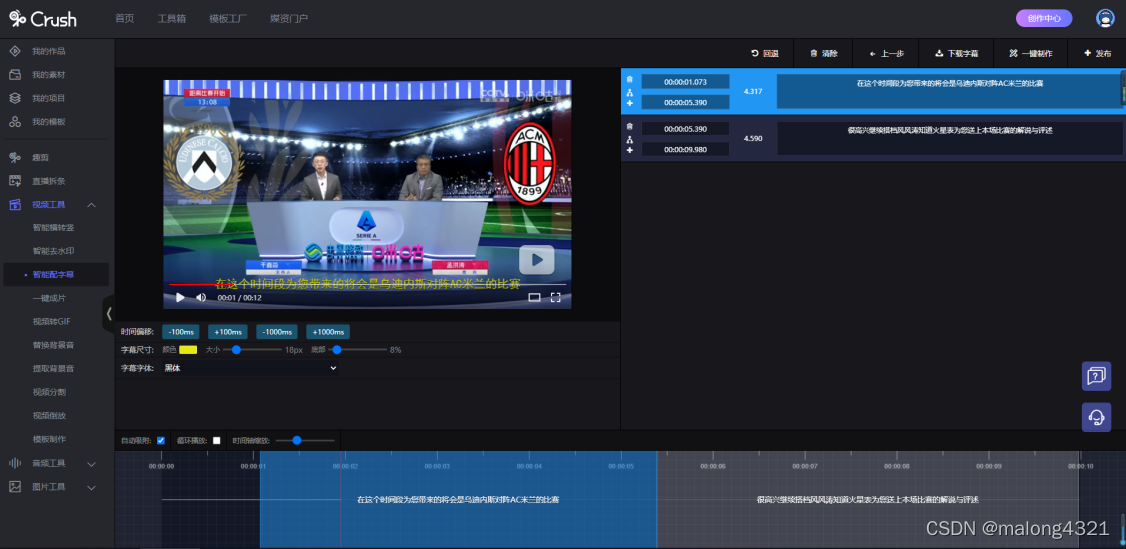The image size is (1126, 549).
Task: Select 模板制作 in video tools
Action: tap(49, 439)
